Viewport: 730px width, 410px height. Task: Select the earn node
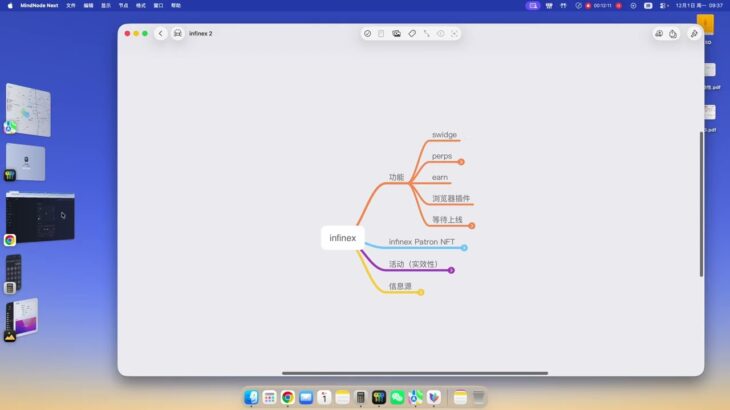pyautogui.click(x=439, y=177)
